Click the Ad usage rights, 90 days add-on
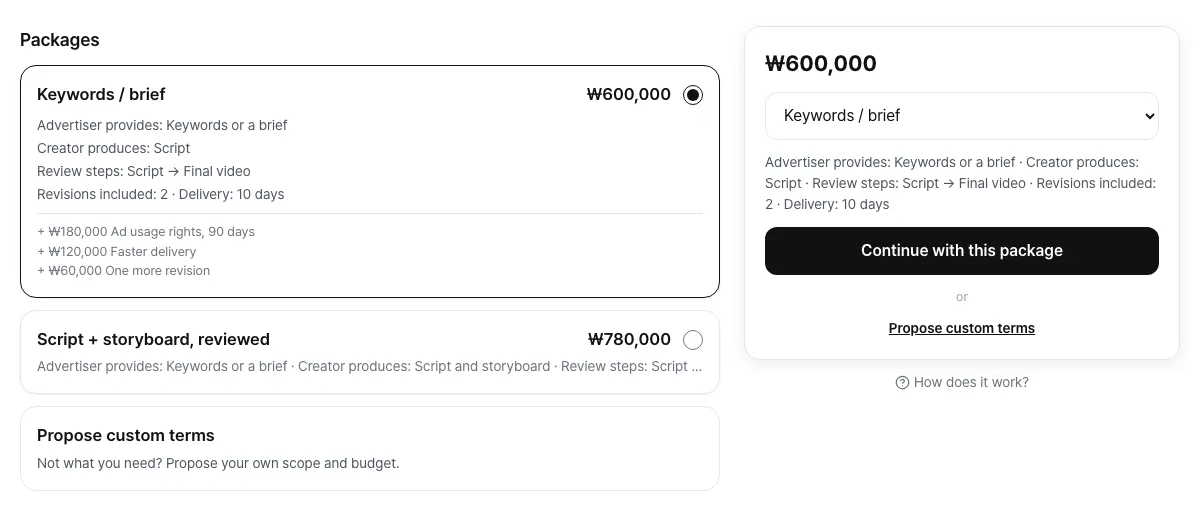The height and width of the screenshot is (510, 1200). [x=146, y=232]
